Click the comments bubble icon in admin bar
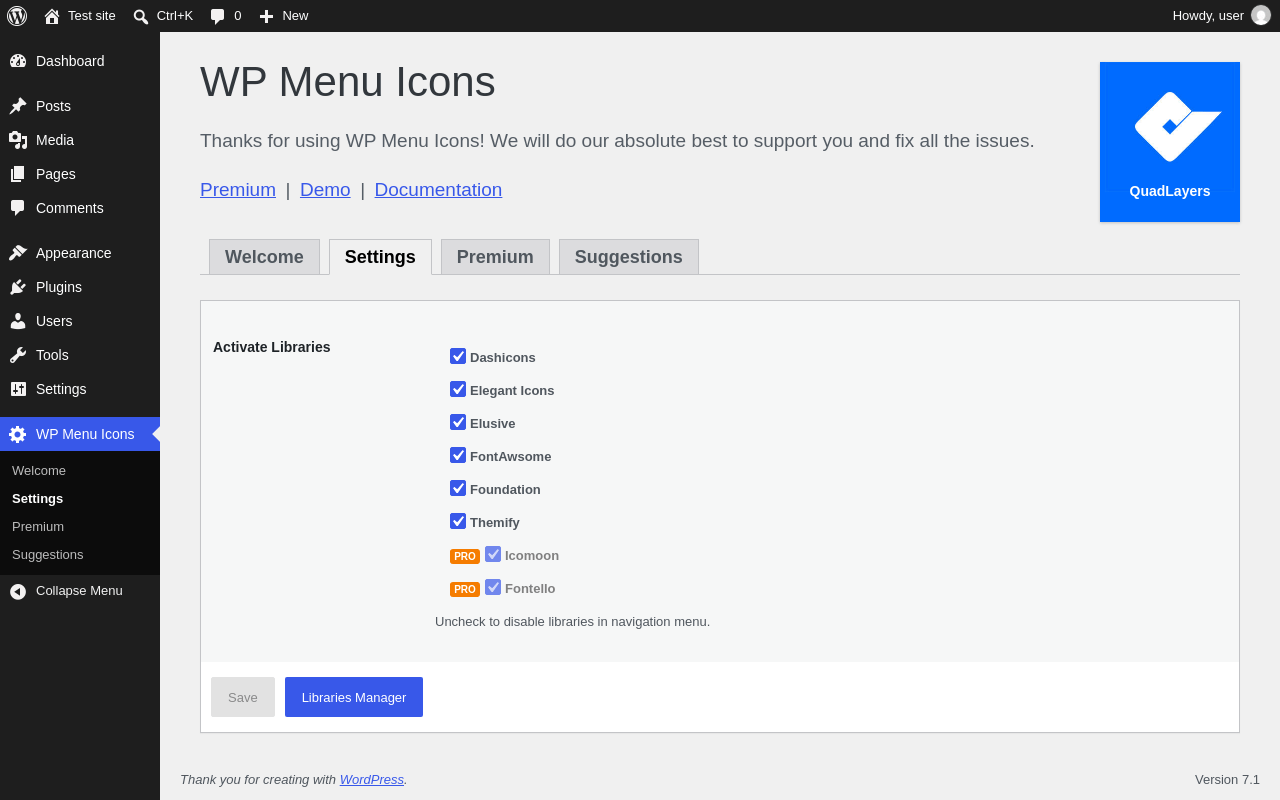The height and width of the screenshot is (800, 1280). pos(217,16)
